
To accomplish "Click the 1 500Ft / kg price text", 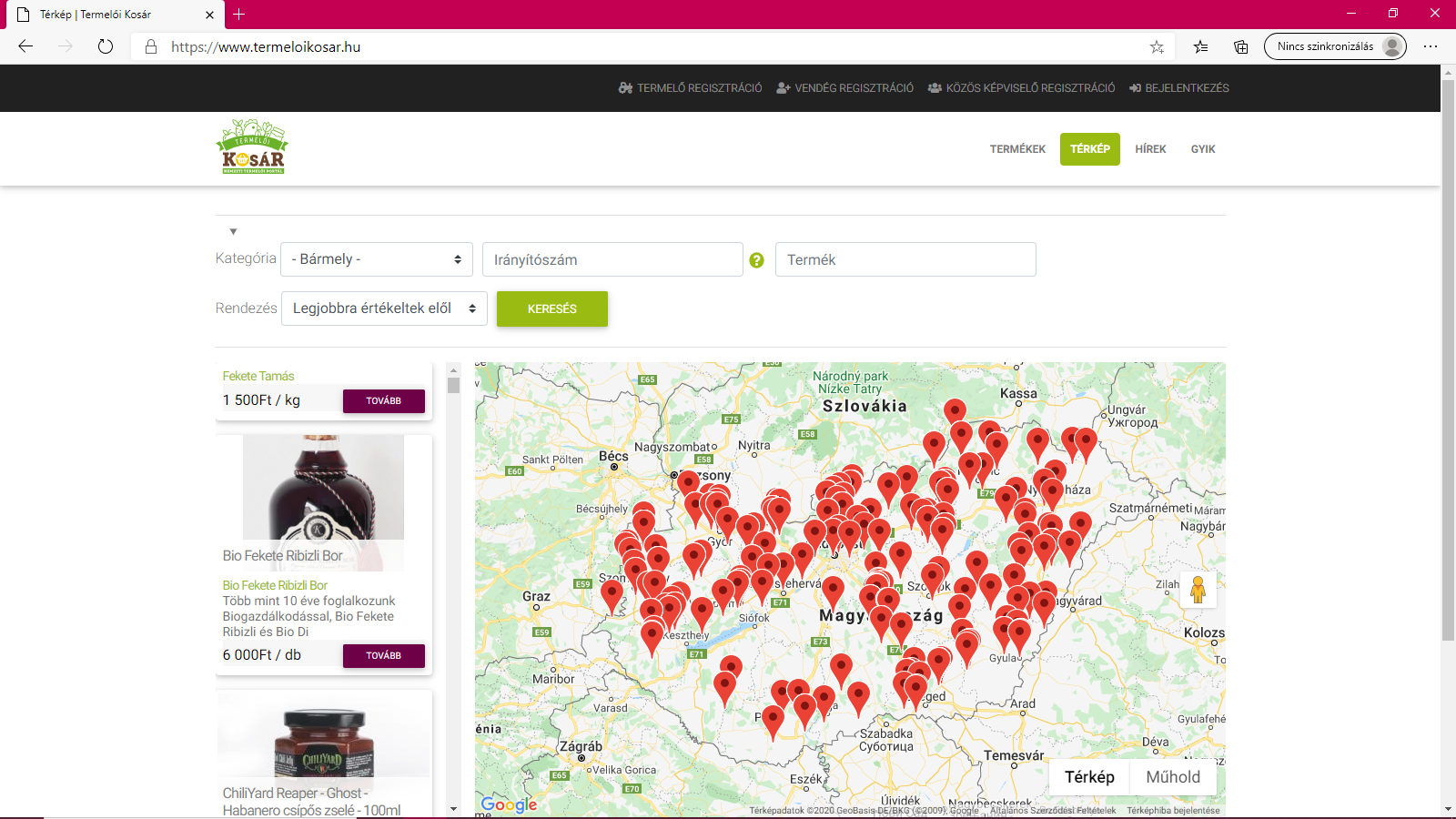I will [x=261, y=400].
